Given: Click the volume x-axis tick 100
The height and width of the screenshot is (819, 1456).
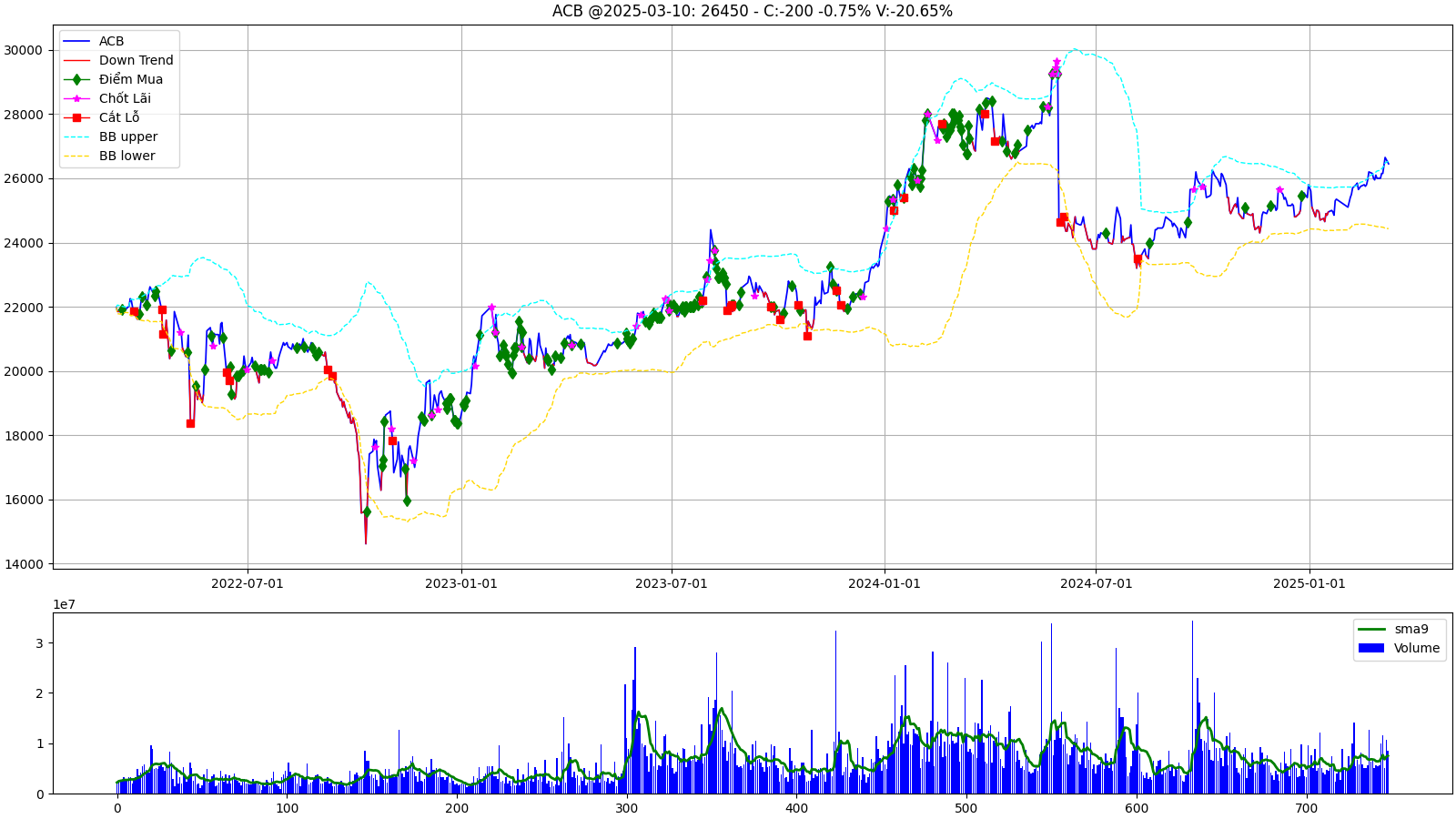Looking at the screenshot, I should [287, 808].
